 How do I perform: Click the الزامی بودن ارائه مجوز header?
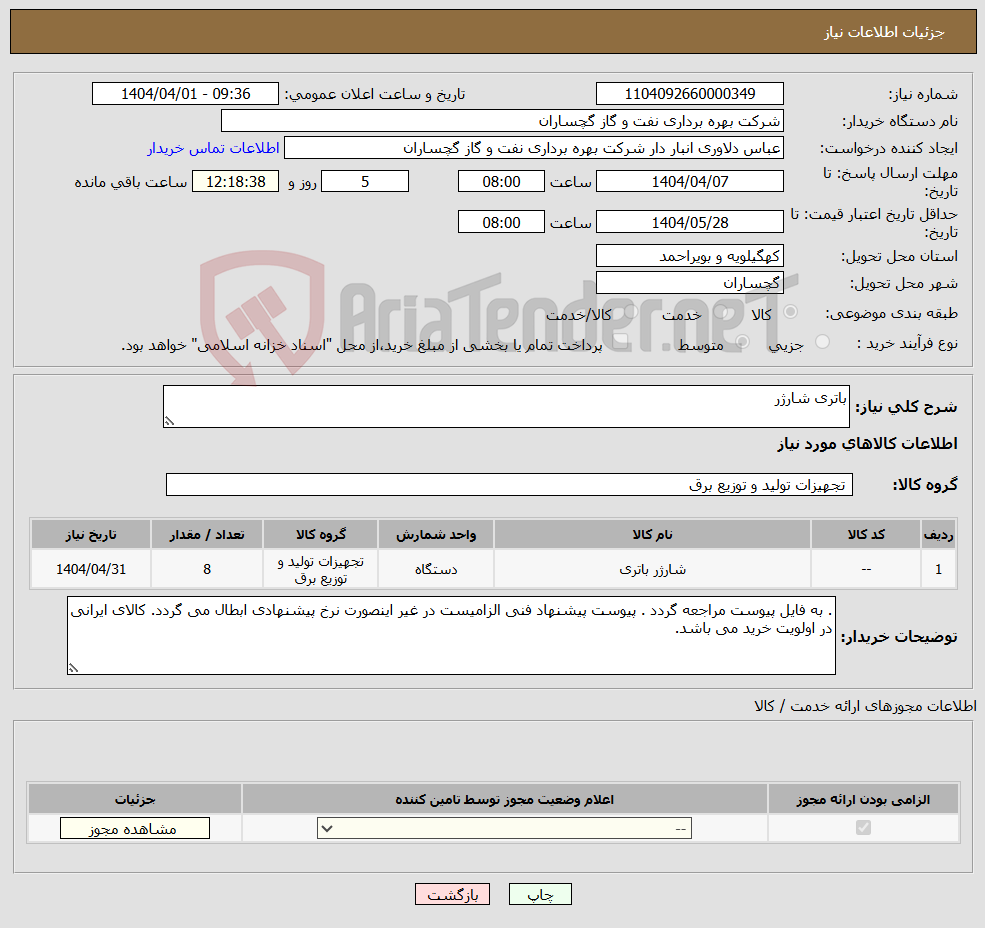pos(863,799)
